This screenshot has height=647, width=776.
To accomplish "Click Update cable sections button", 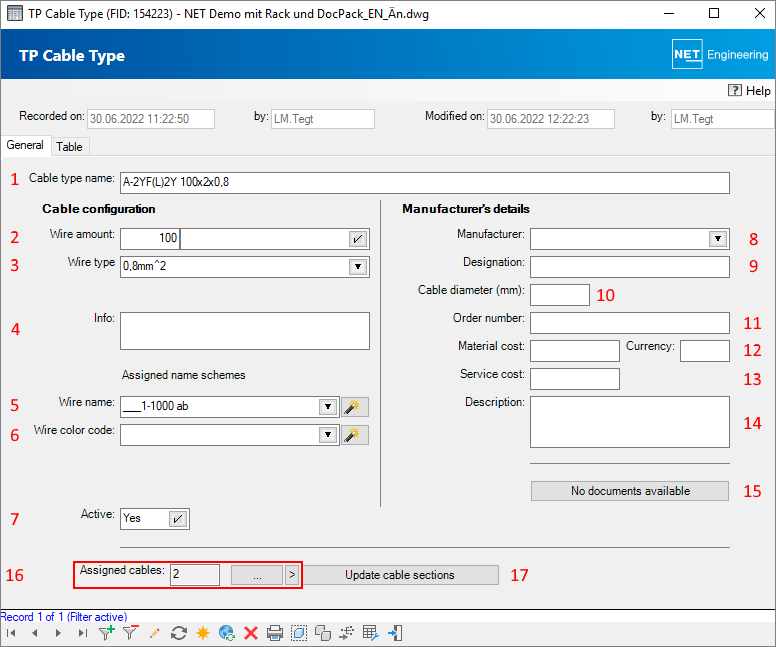I will tap(400, 575).
